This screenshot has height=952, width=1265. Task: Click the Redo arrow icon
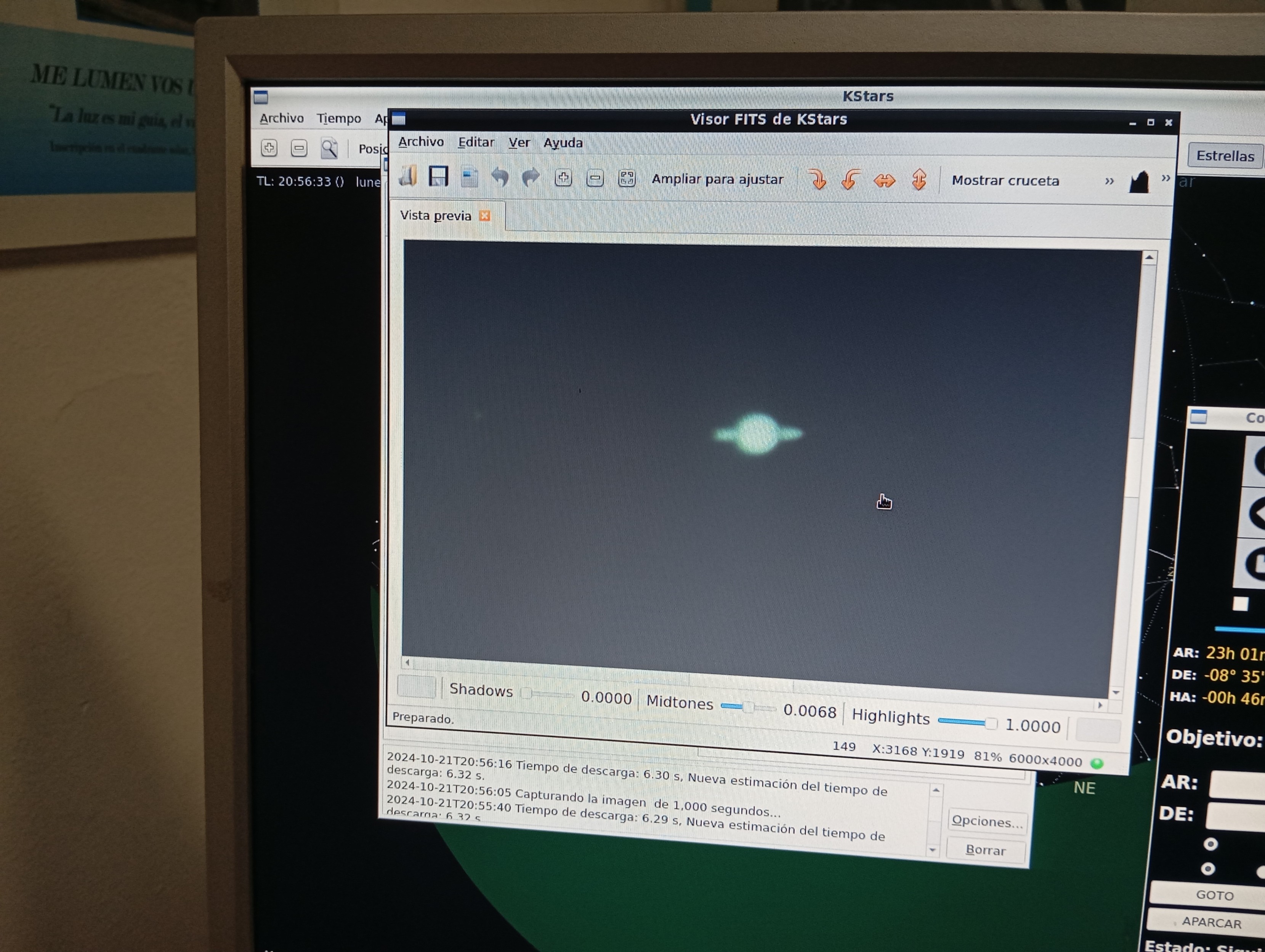[531, 178]
